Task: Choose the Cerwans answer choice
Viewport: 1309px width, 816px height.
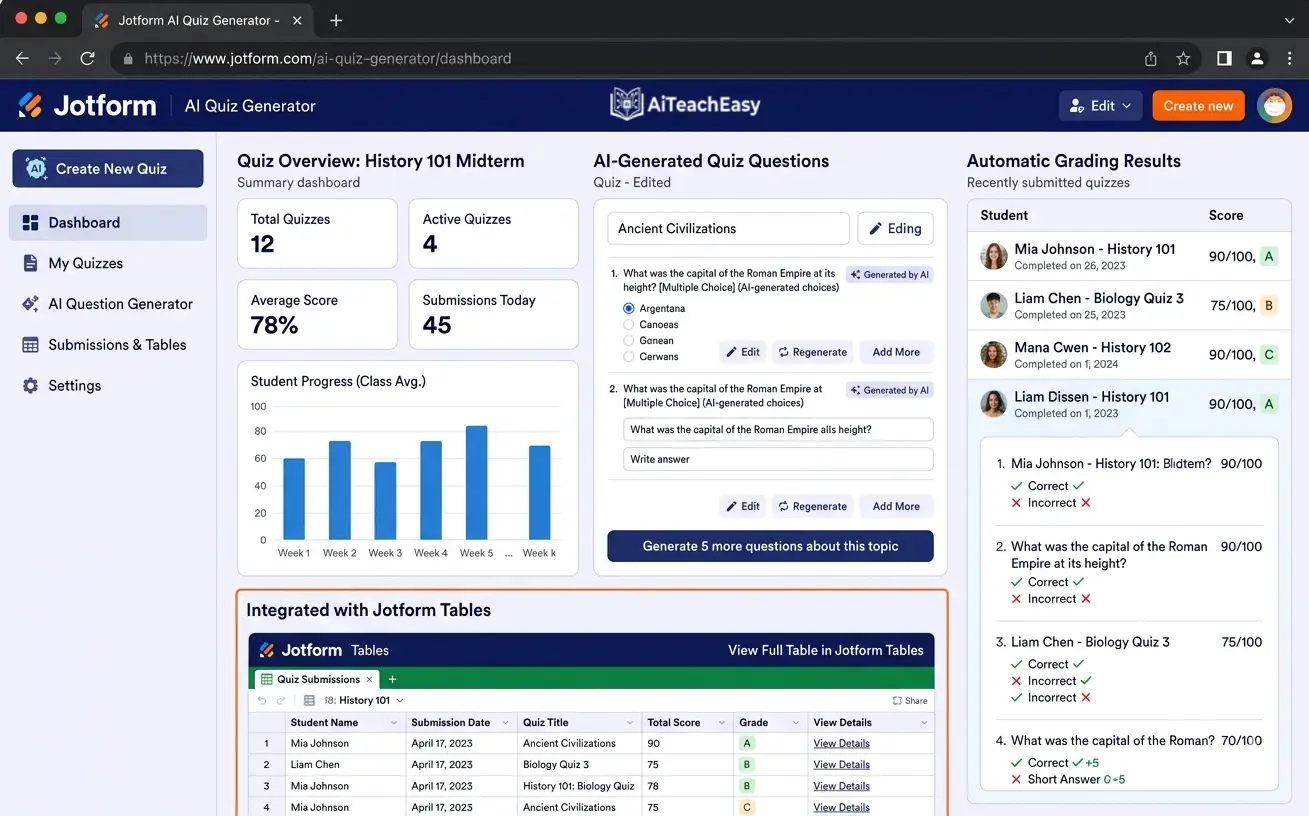Action: [x=629, y=357]
